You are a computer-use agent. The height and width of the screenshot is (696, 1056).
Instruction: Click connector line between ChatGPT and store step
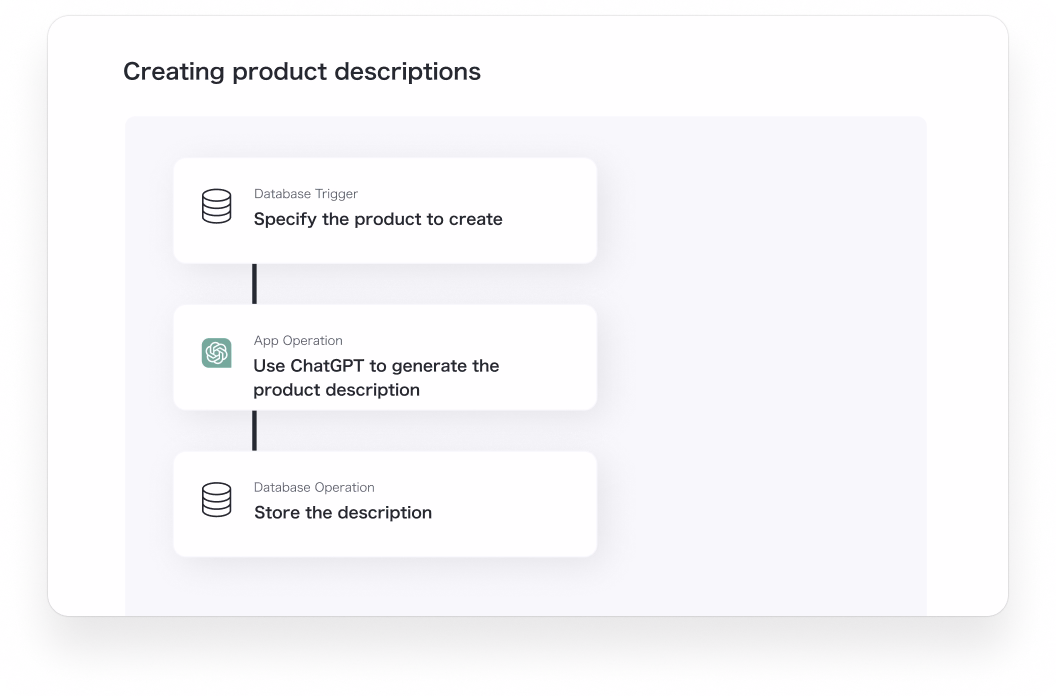(x=255, y=431)
